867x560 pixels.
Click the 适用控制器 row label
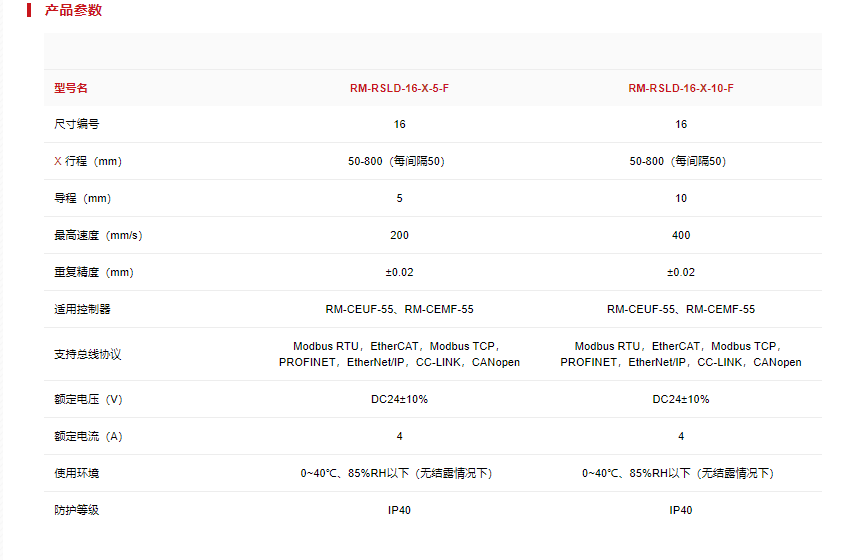(x=82, y=310)
